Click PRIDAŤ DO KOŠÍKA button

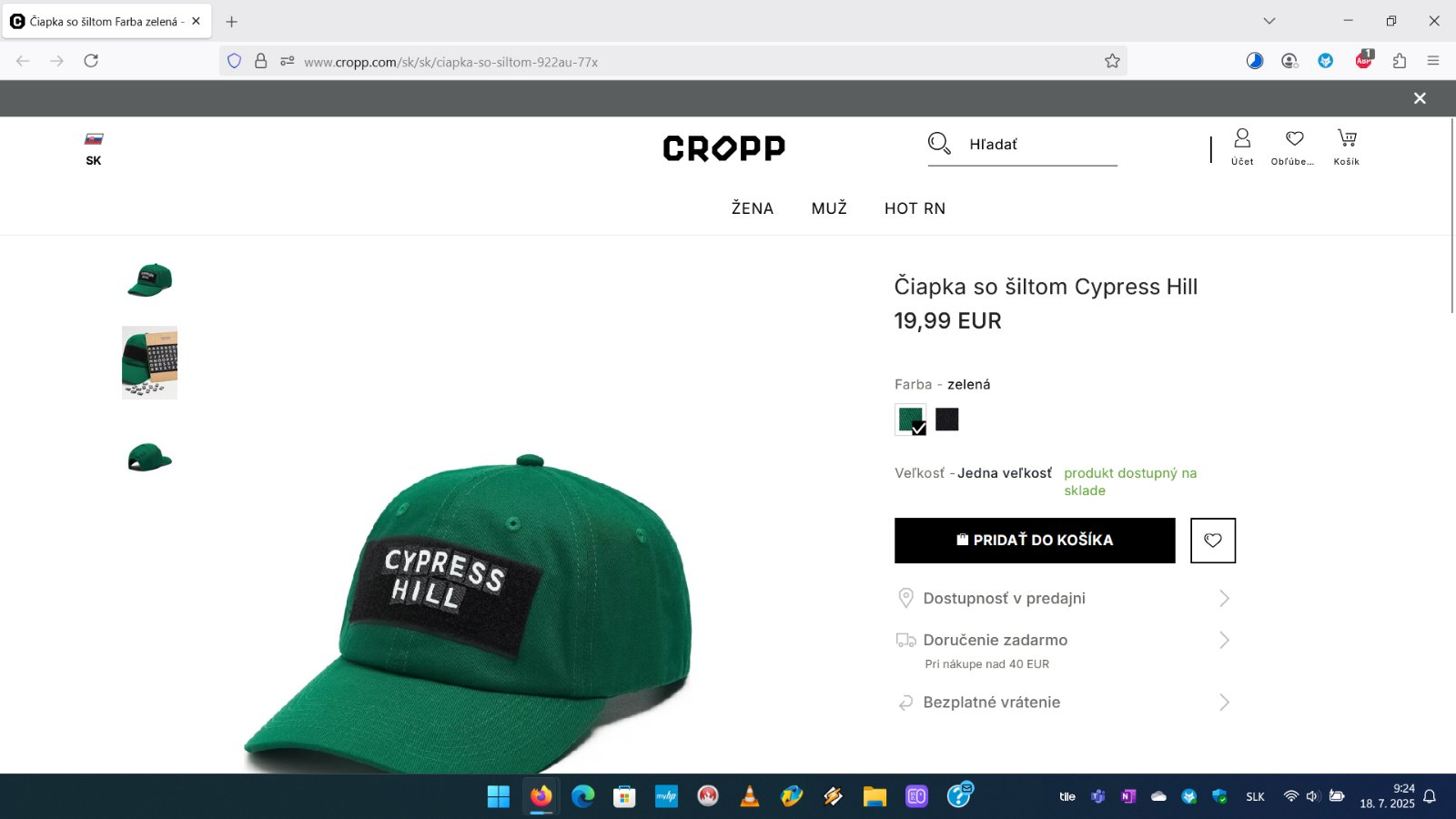pos(1035,541)
